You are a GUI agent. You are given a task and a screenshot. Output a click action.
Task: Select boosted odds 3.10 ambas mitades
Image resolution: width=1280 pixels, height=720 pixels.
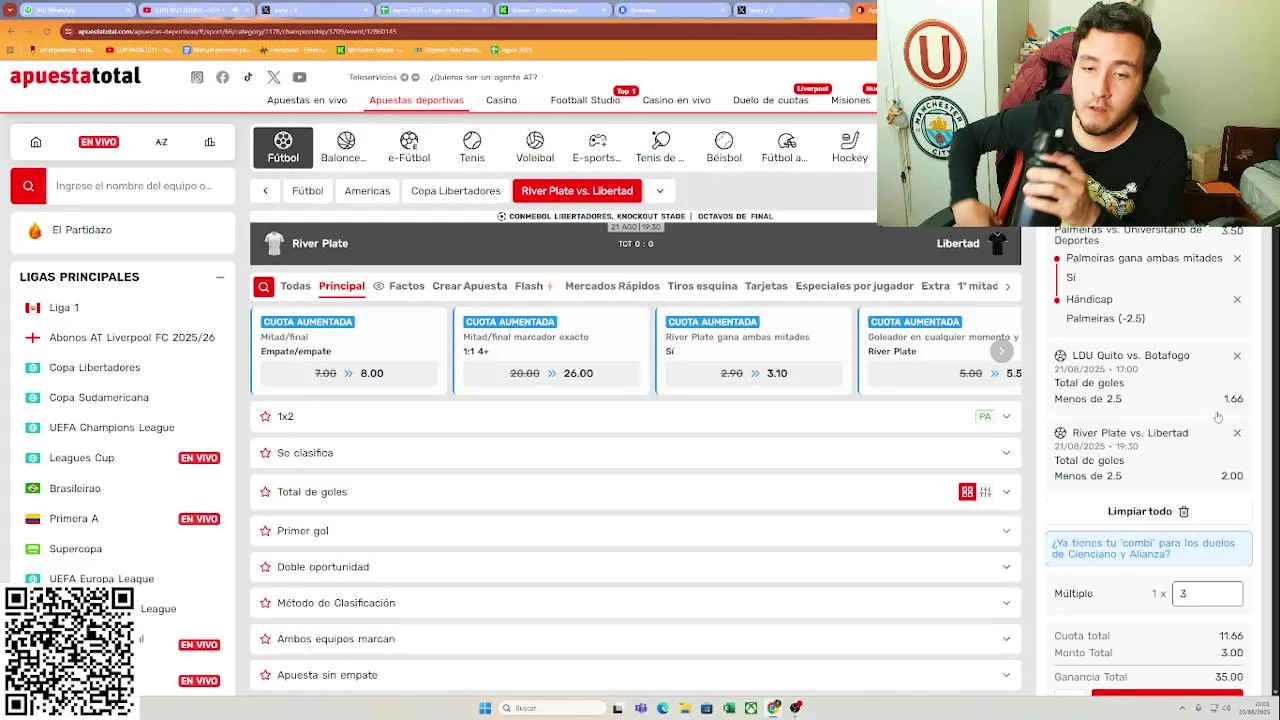tap(754, 373)
